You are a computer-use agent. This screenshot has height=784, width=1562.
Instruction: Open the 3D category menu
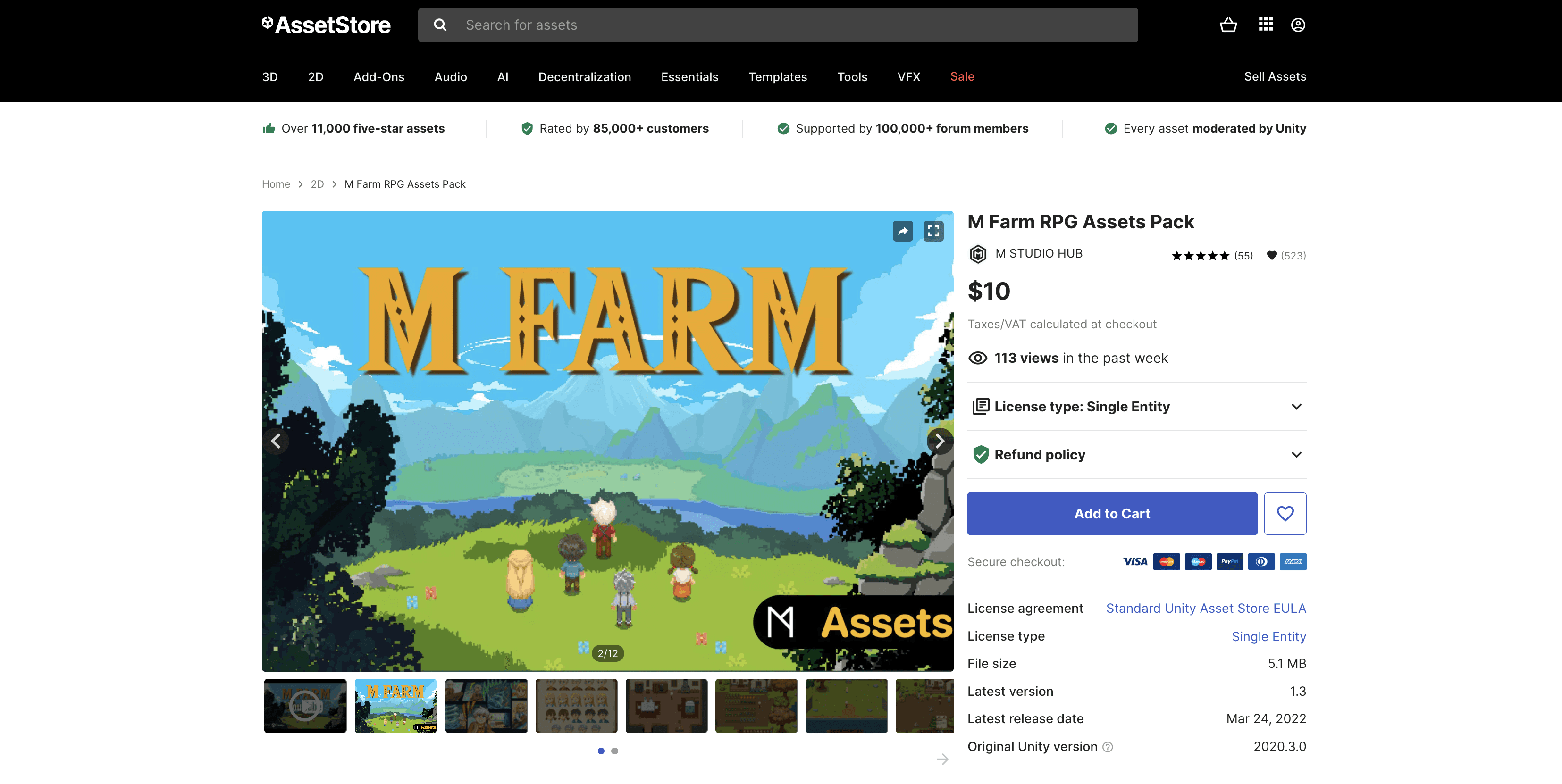[270, 77]
